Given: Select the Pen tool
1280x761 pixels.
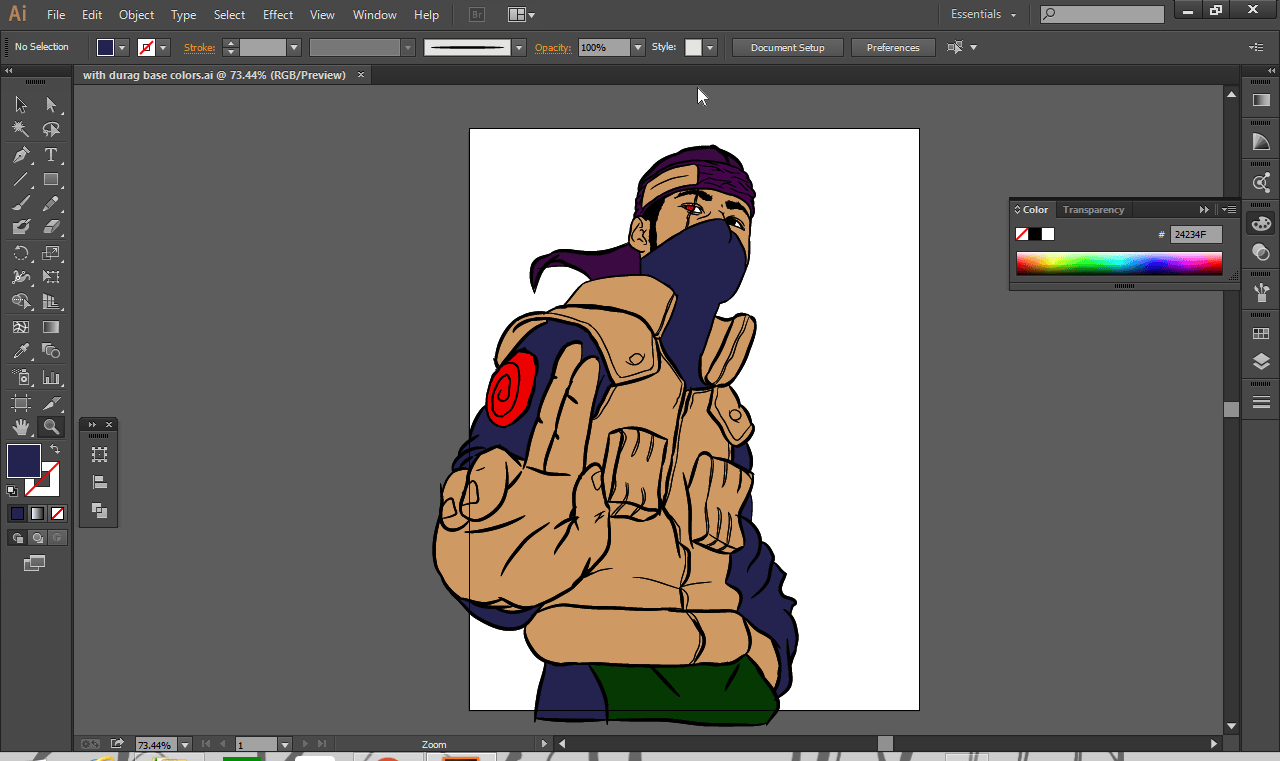Looking at the screenshot, I should [20, 155].
